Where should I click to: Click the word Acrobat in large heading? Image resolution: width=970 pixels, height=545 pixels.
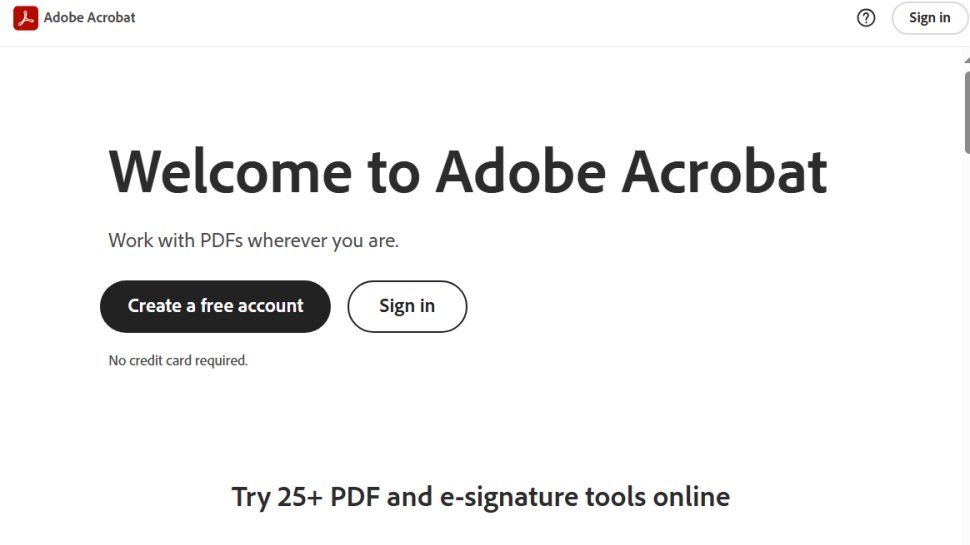[724, 171]
